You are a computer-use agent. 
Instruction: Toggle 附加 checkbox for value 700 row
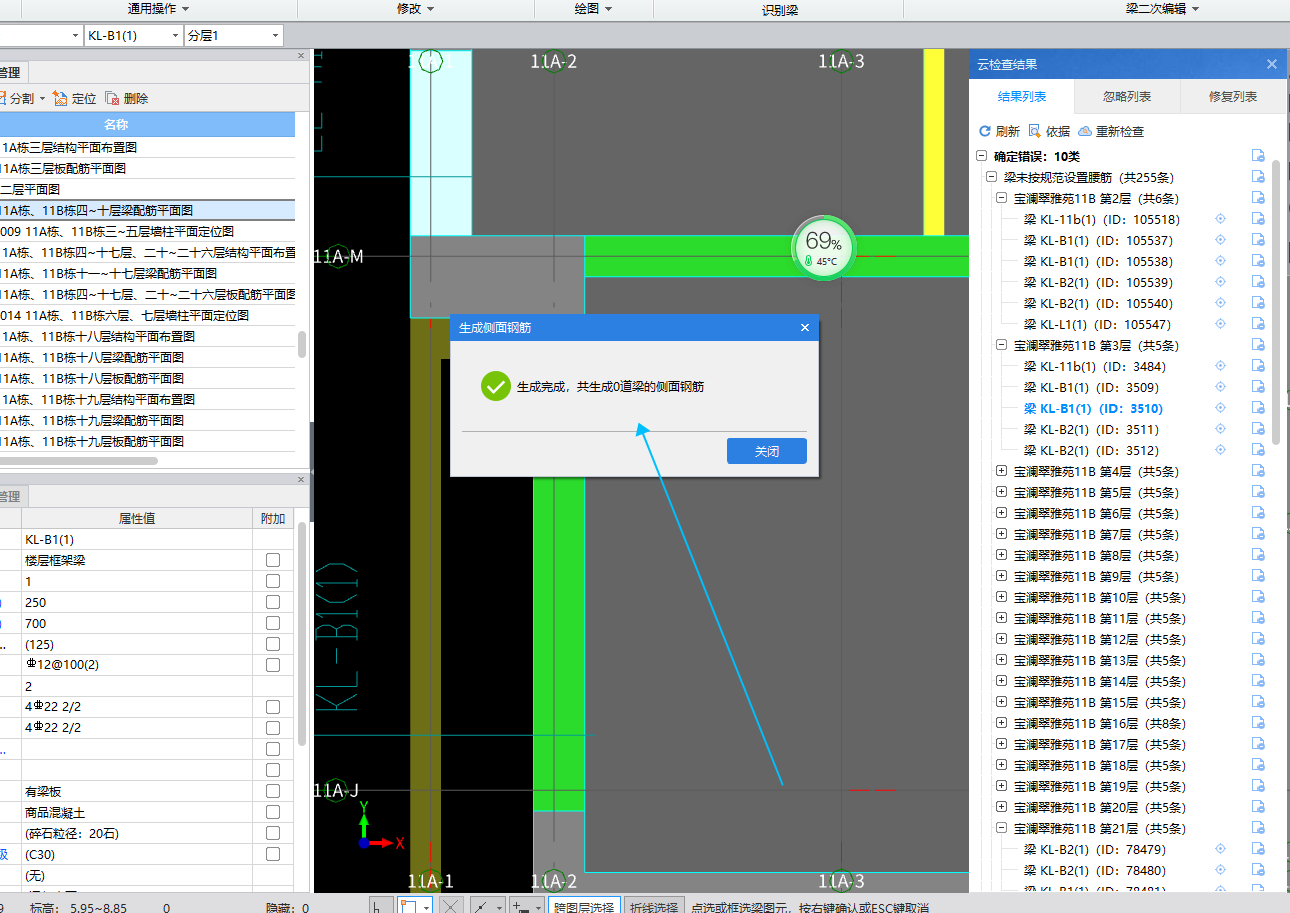click(x=273, y=623)
